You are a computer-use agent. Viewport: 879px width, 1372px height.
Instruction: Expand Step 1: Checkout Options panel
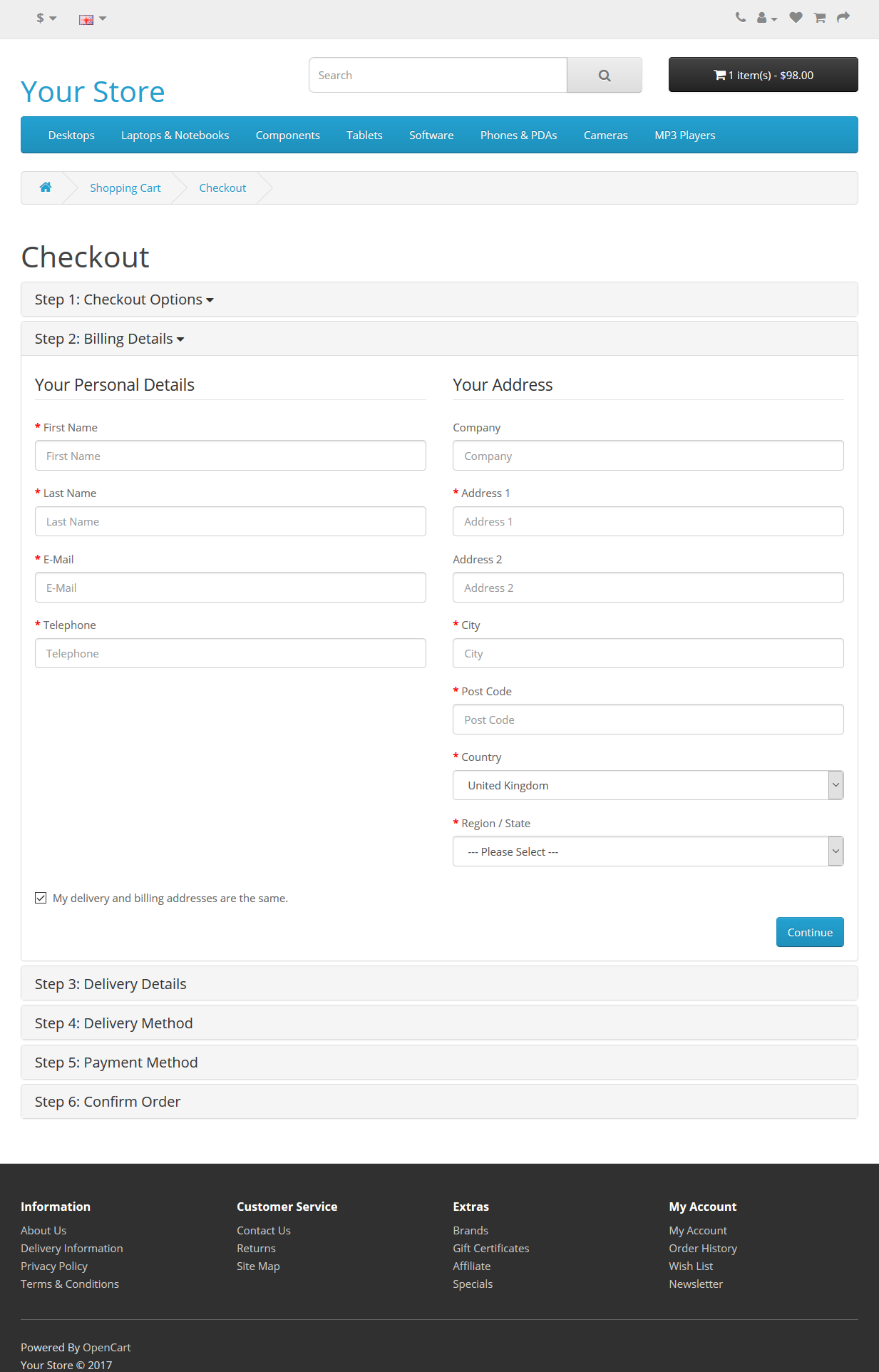click(x=124, y=300)
